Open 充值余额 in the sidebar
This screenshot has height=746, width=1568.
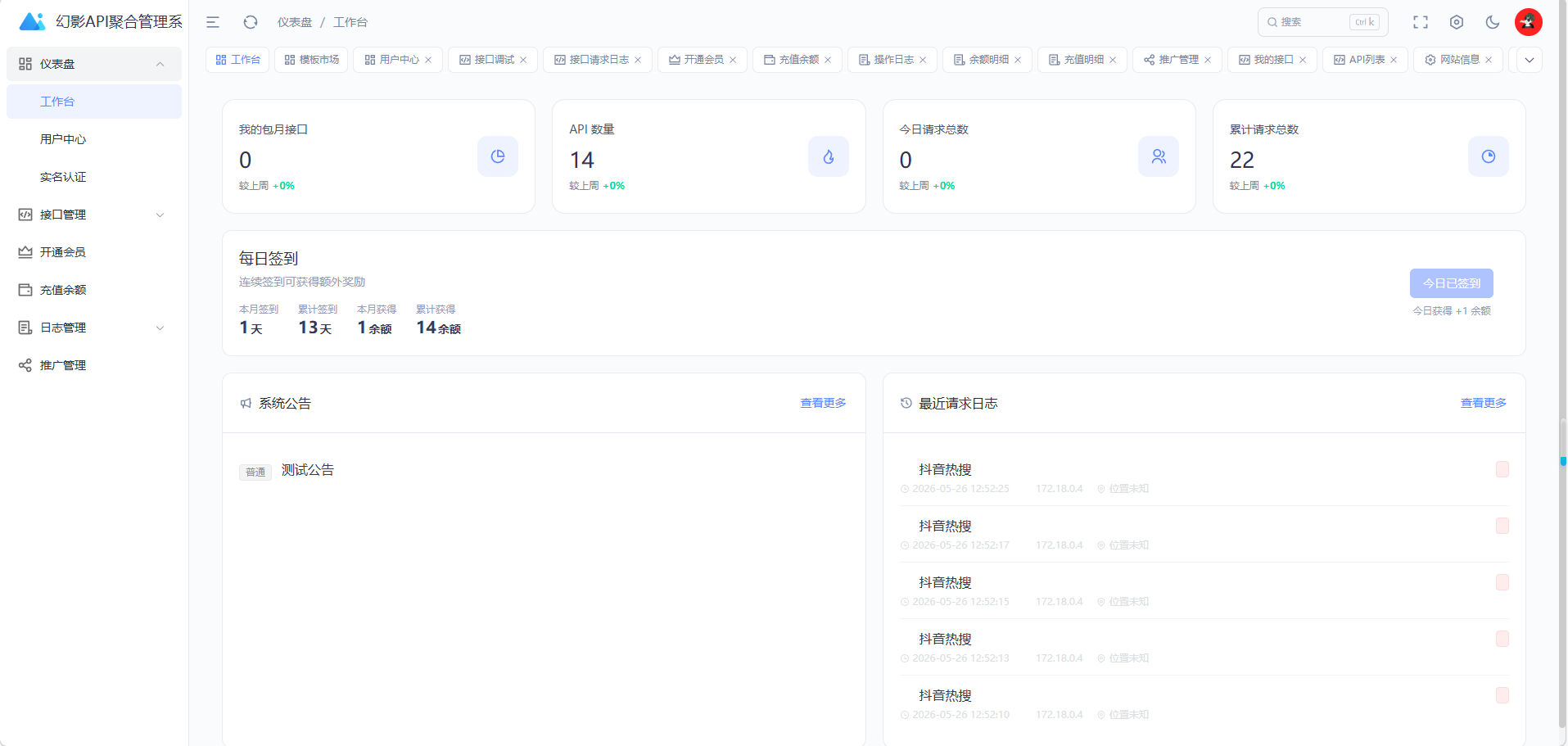[94, 290]
